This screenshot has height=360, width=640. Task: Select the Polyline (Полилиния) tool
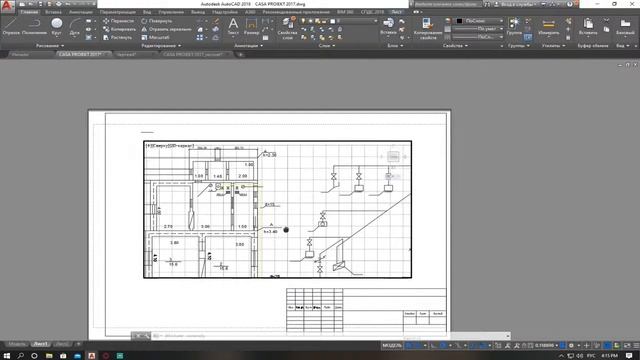[x=34, y=26]
